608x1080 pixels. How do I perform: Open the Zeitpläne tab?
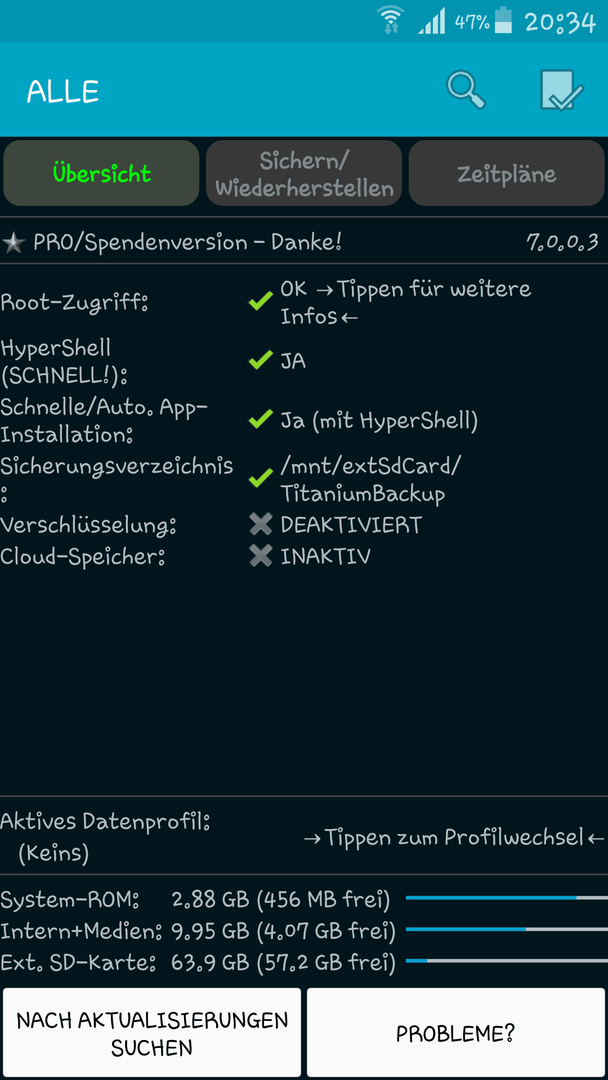click(x=507, y=174)
